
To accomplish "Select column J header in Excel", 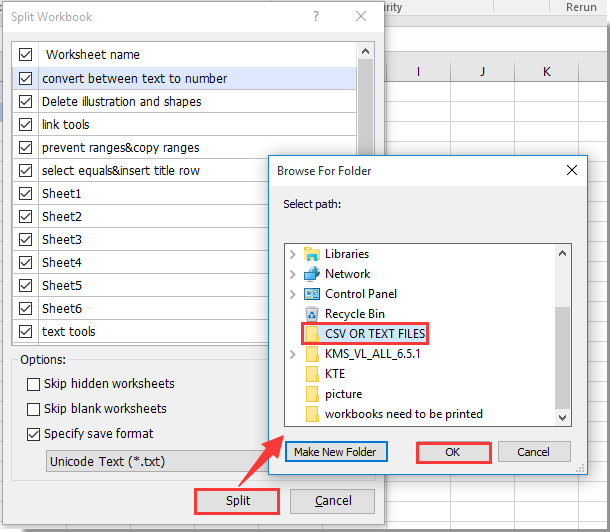I will coord(482,72).
